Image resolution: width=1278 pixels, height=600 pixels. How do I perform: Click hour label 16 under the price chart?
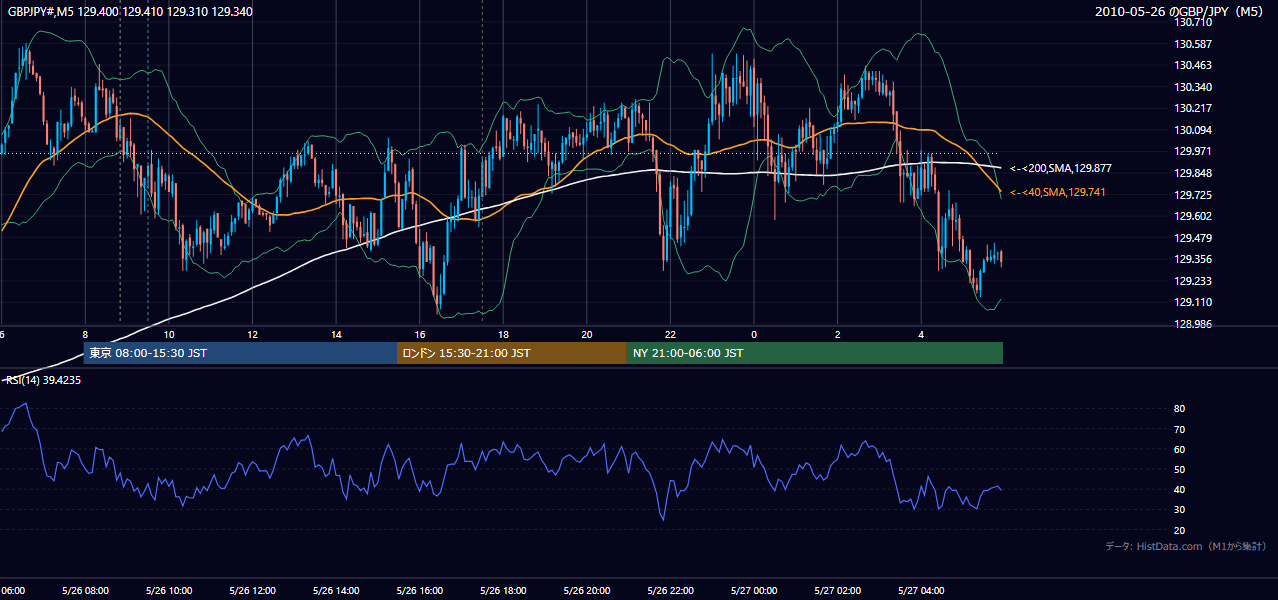point(420,335)
